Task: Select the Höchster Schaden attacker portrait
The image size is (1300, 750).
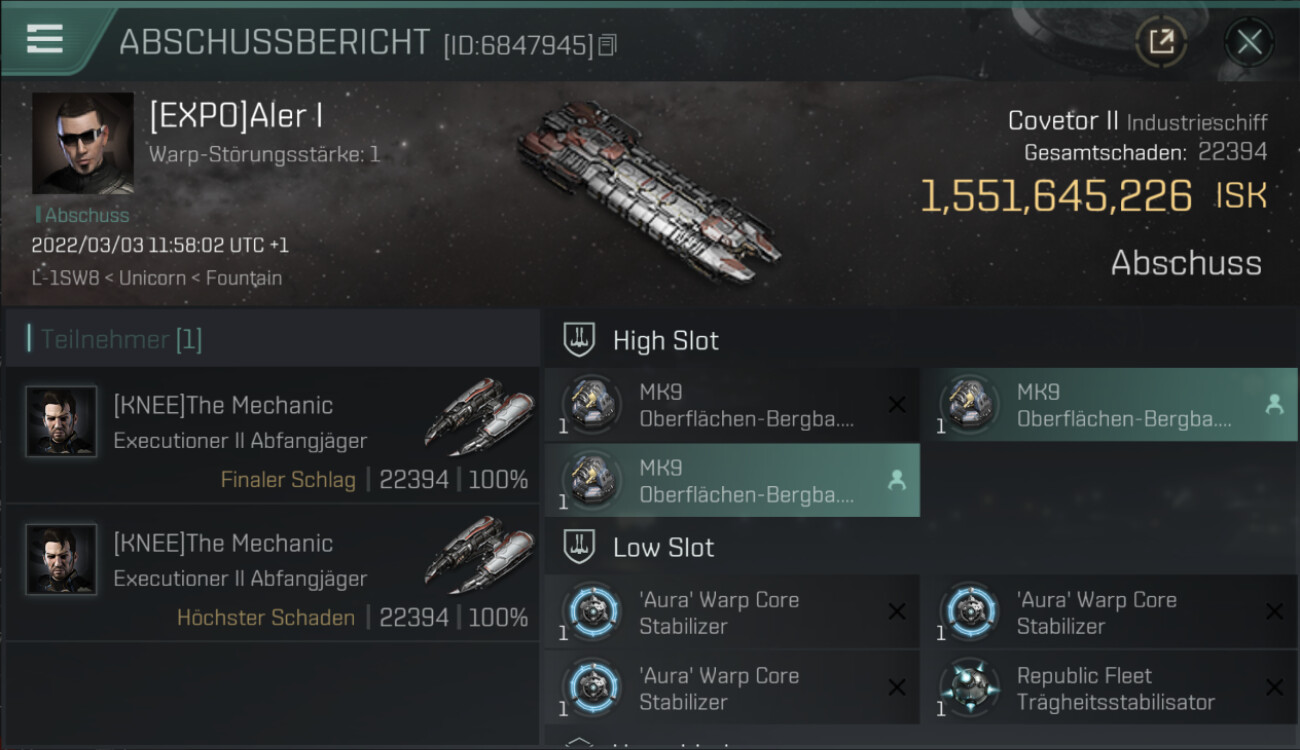Action: pyautogui.click(x=62, y=560)
